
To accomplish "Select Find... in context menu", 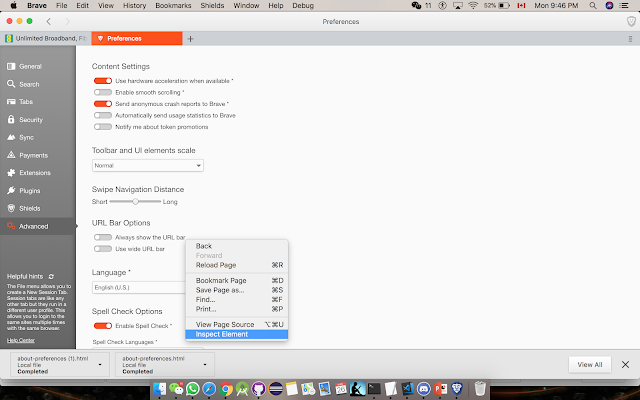I will point(237,300).
